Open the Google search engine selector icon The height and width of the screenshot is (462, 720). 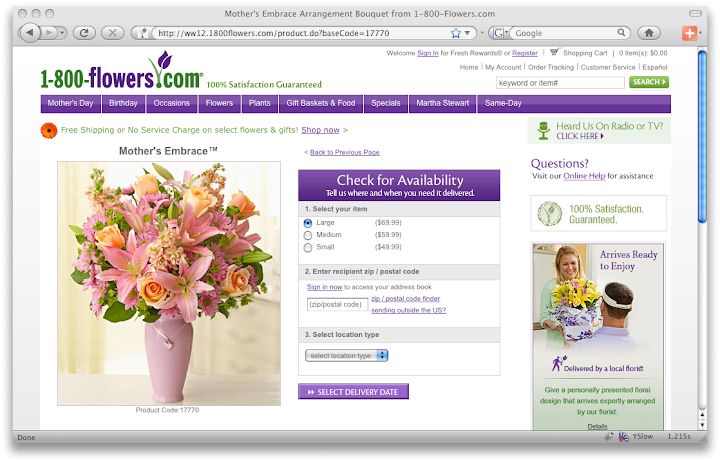[x=500, y=33]
